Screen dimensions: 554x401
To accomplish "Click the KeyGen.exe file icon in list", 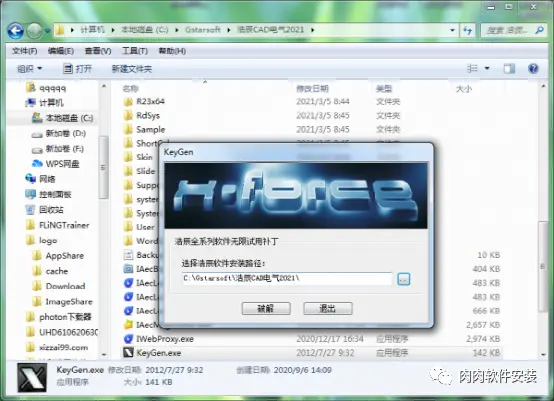I will point(128,353).
